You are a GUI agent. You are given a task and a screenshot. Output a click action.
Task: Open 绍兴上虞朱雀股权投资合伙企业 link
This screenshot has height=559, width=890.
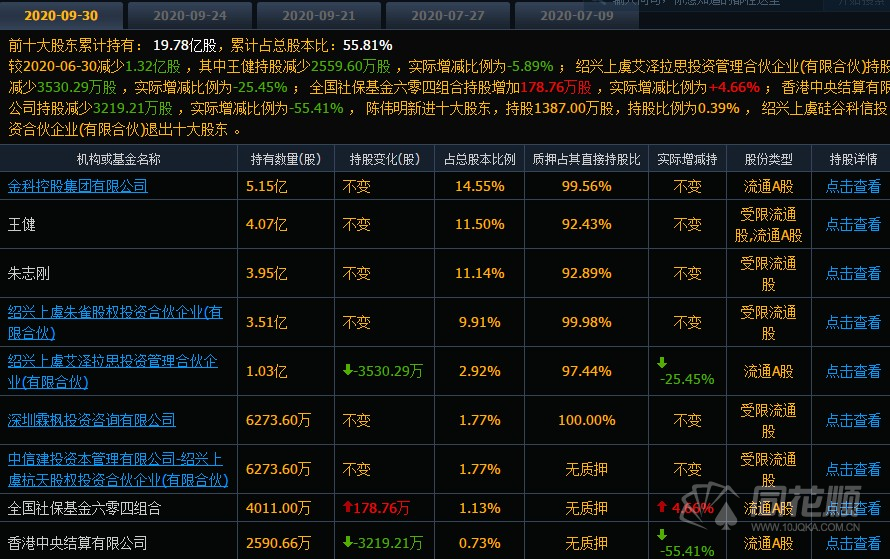pos(115,322)
